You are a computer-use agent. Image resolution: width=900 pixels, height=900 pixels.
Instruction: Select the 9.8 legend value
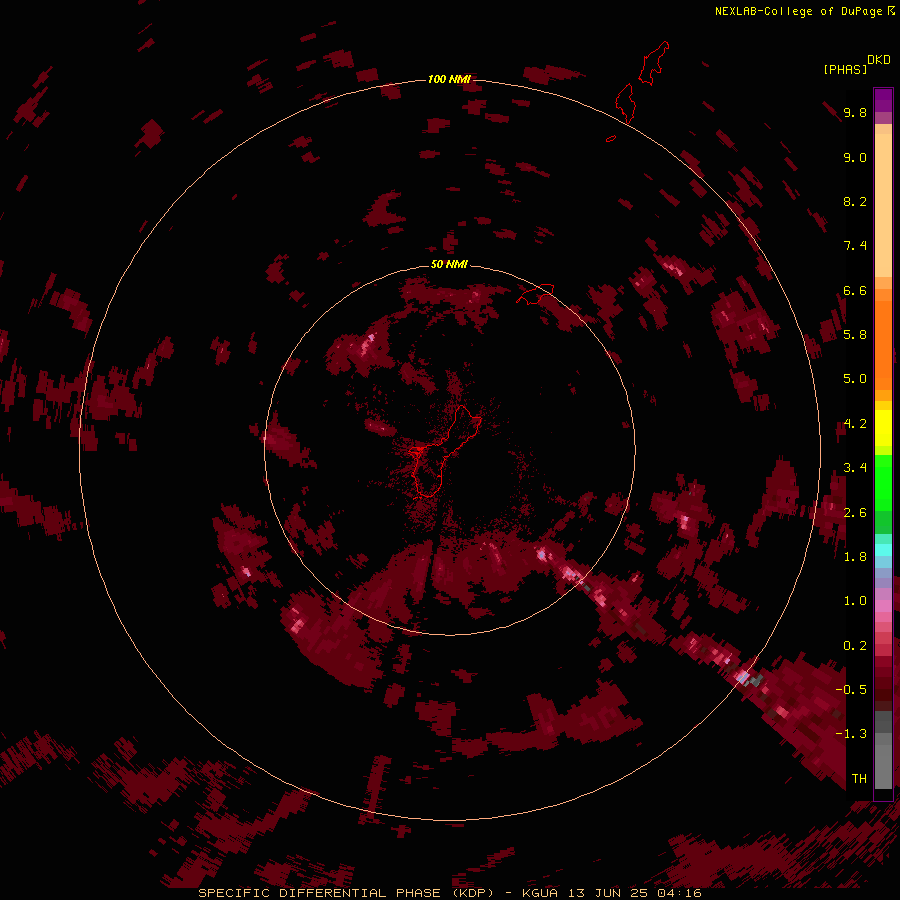pyautogui.click(x=855, y=112)
